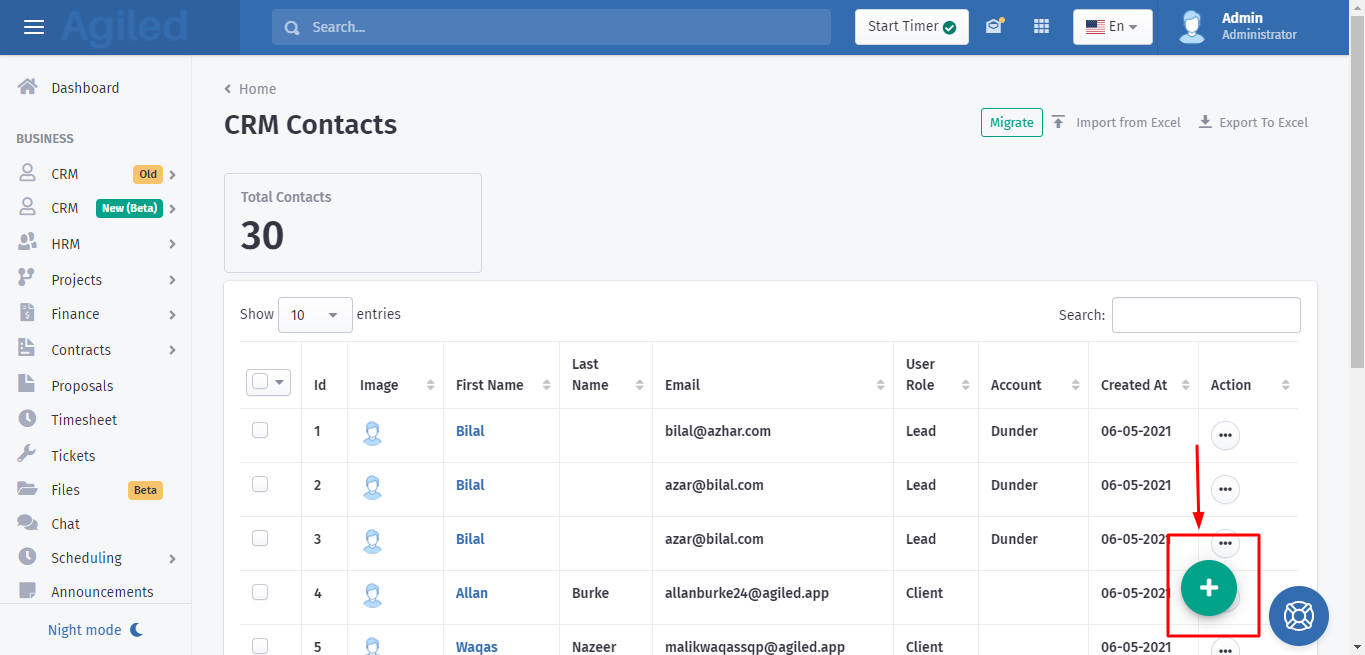Open the hamburger menu in header
Screen dimensions: 1365x655
[34, 27]
